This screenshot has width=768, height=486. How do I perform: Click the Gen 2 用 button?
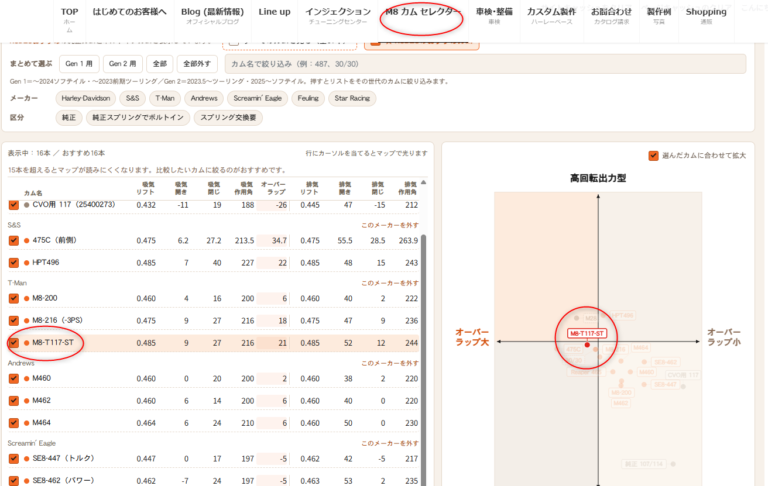tap(122, 64)
